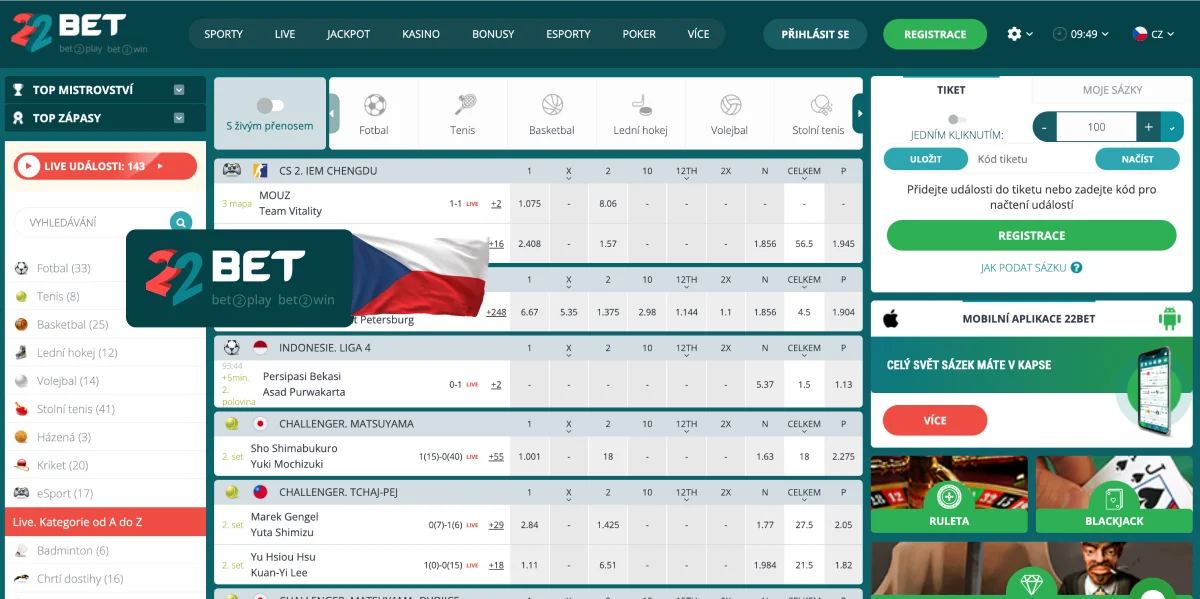Image resolution: width=1200 pixels, height=599 pixels.
Task: Open the 'JAK PODAT SÁZKU' help link
Action: tap(1022, 267)
